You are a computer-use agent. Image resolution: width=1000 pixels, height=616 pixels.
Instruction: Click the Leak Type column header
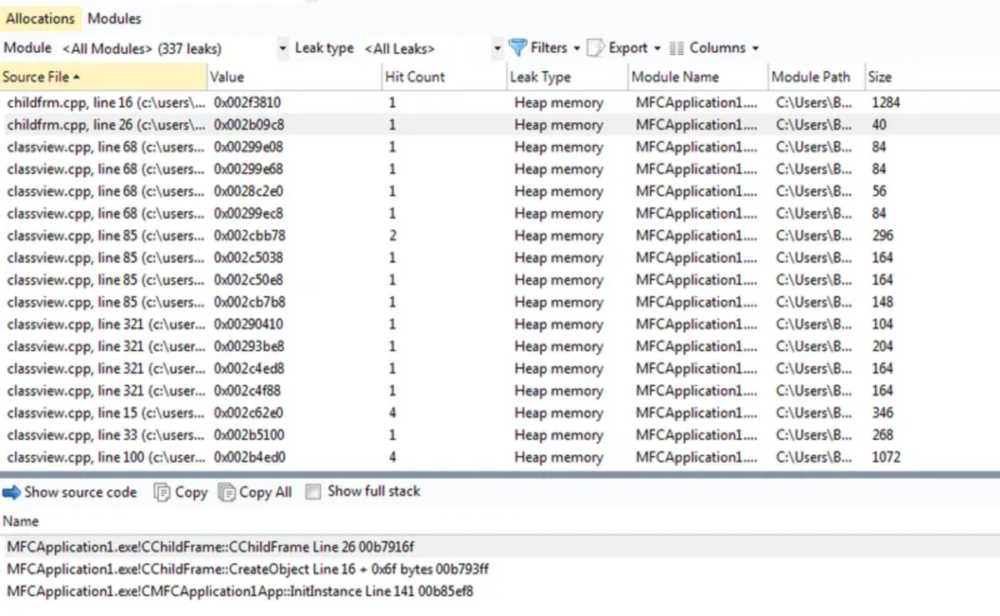[x=540, y=77]
